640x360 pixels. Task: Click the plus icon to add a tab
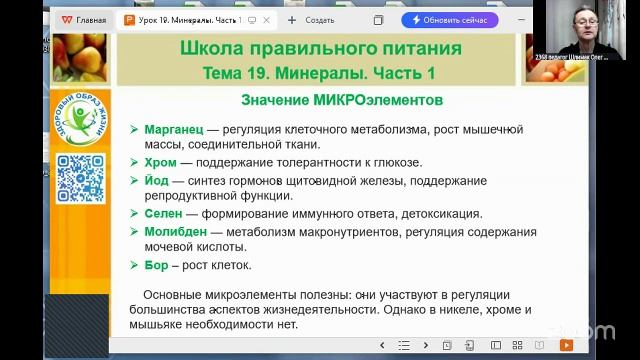point(292,20)
